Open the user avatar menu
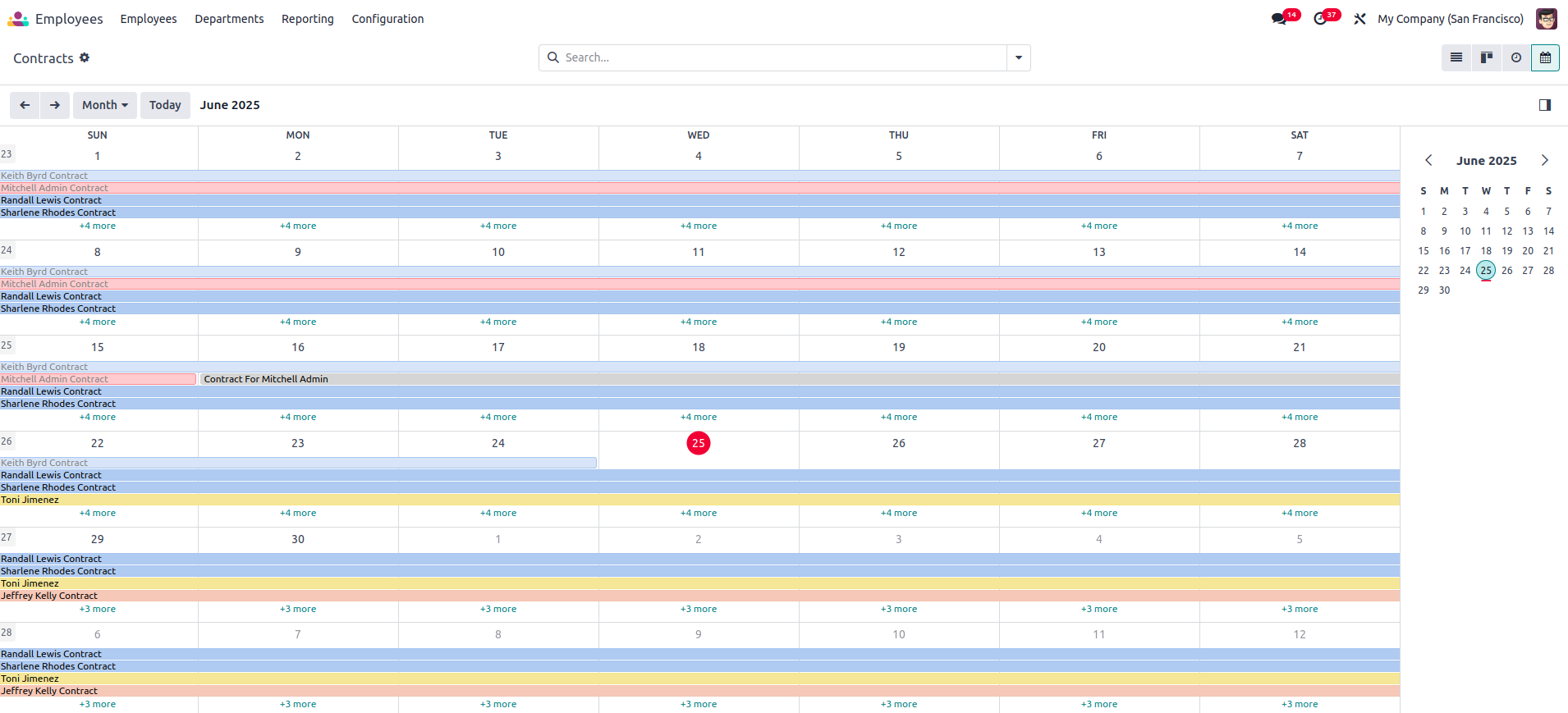1568x713 pixels. (x=1546, y=19)
